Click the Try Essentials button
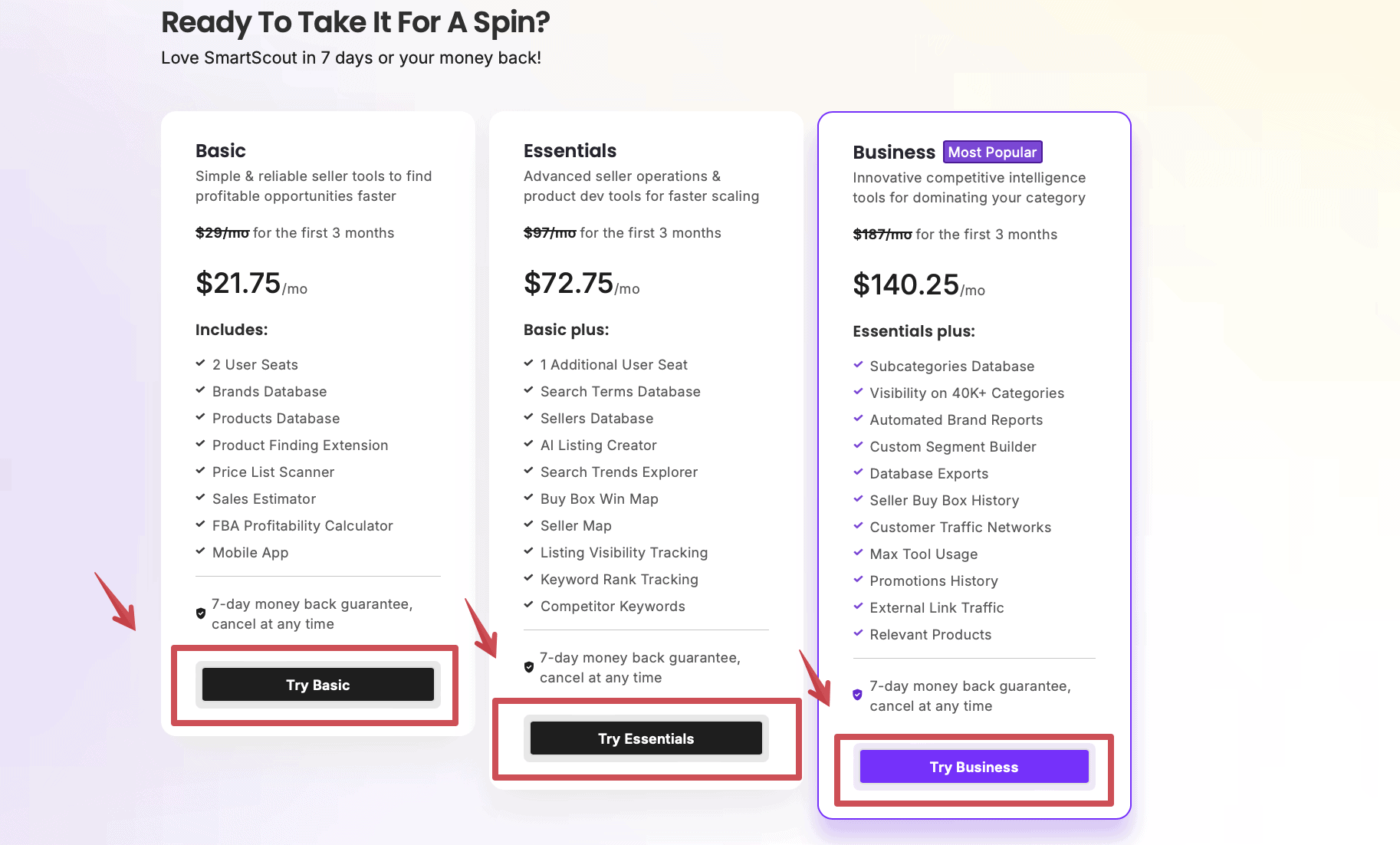1400x845 pixels. [646, 738]
